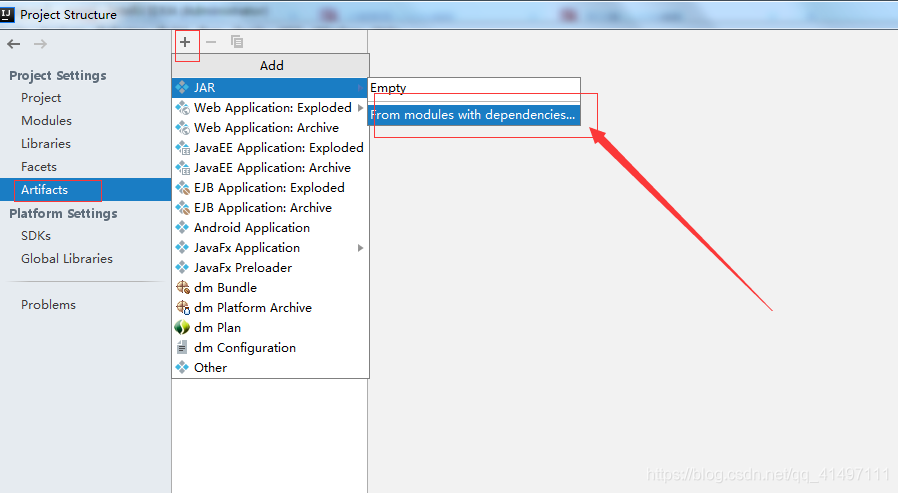Select EJB Application: Archive entry
The width and height of the screenshot is (898, 493).
coord(270,208)
